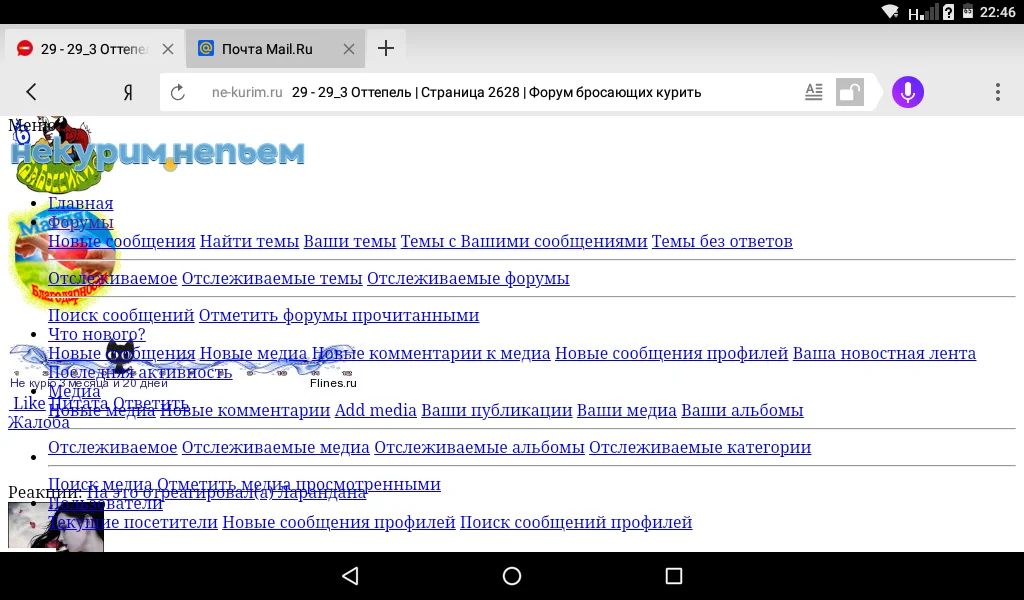Tap the voice search microphone icon

(907, 92)
